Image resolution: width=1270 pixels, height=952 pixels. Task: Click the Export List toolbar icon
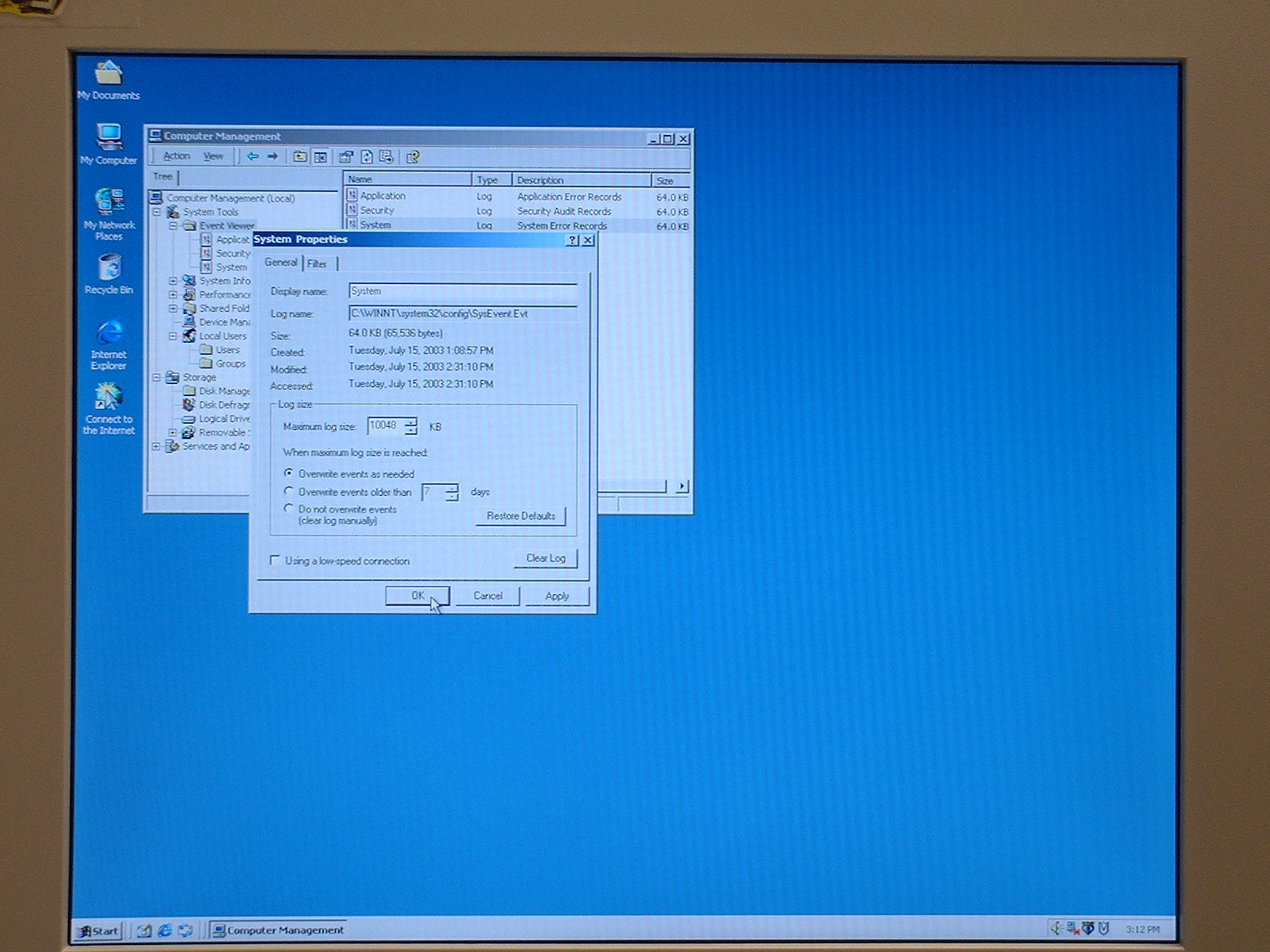click(x=387, y=157)
